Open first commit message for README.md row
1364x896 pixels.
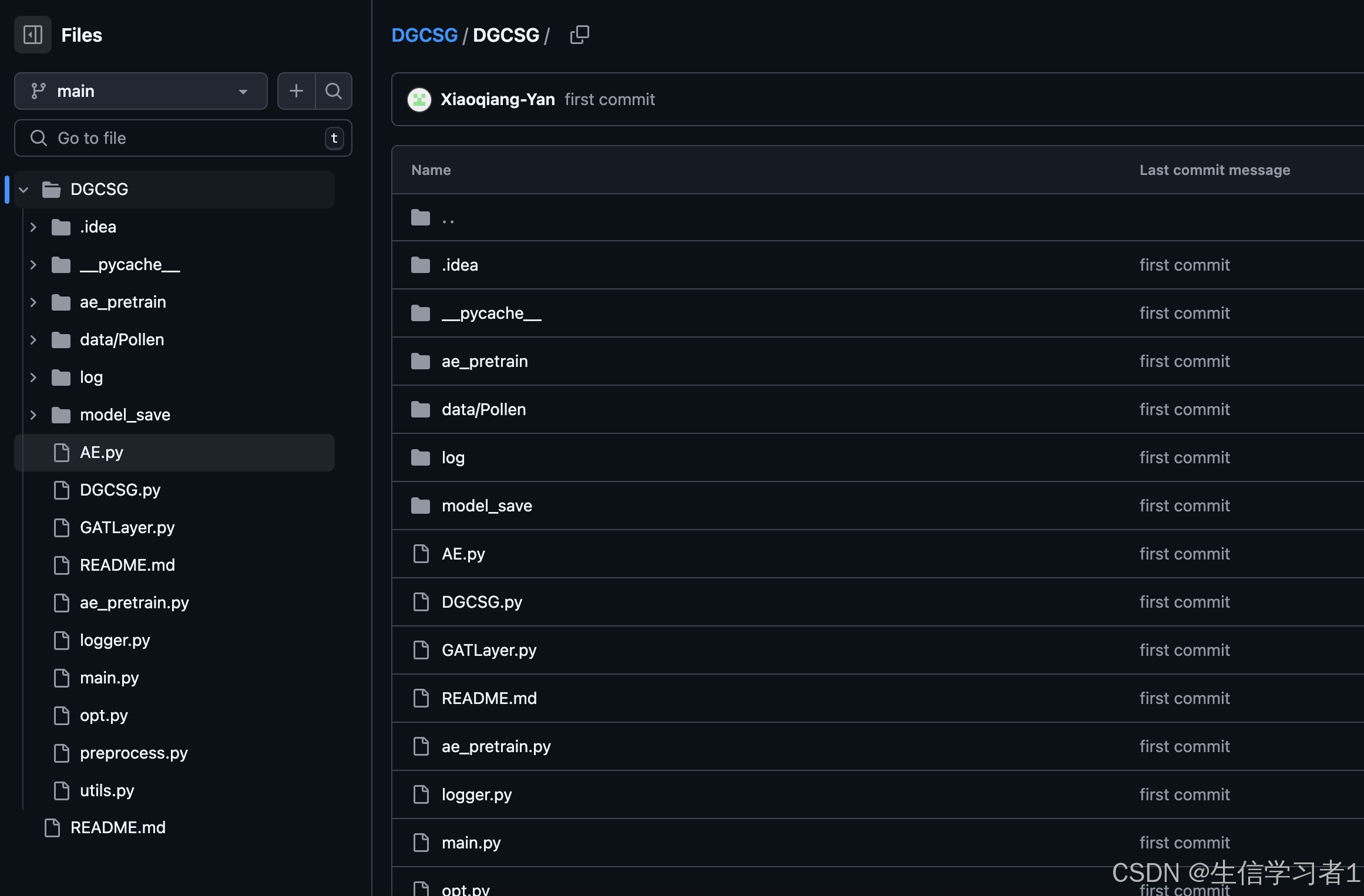coord(1185,699)
